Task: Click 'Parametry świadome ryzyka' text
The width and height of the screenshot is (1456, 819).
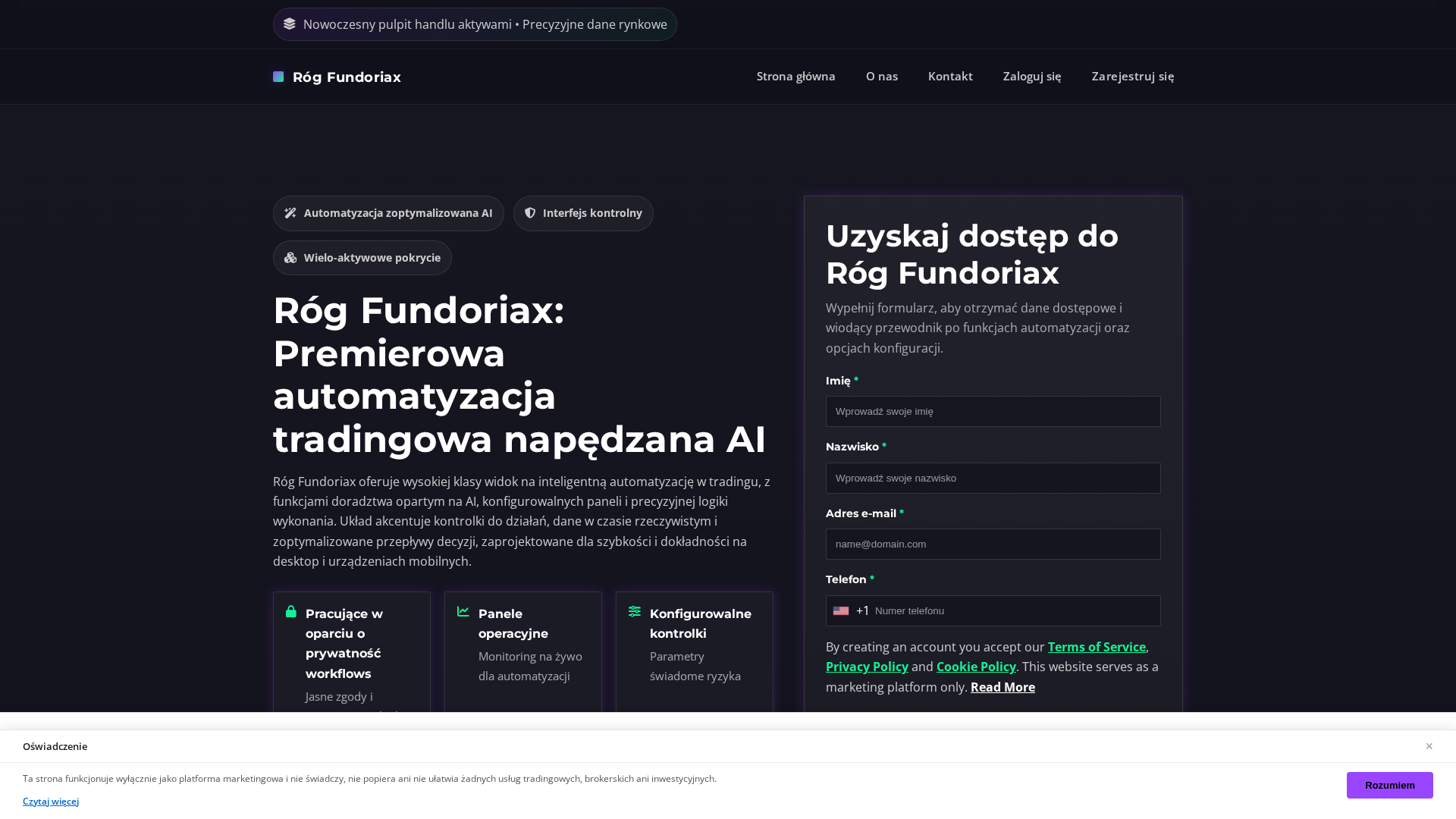Action: 695,667
